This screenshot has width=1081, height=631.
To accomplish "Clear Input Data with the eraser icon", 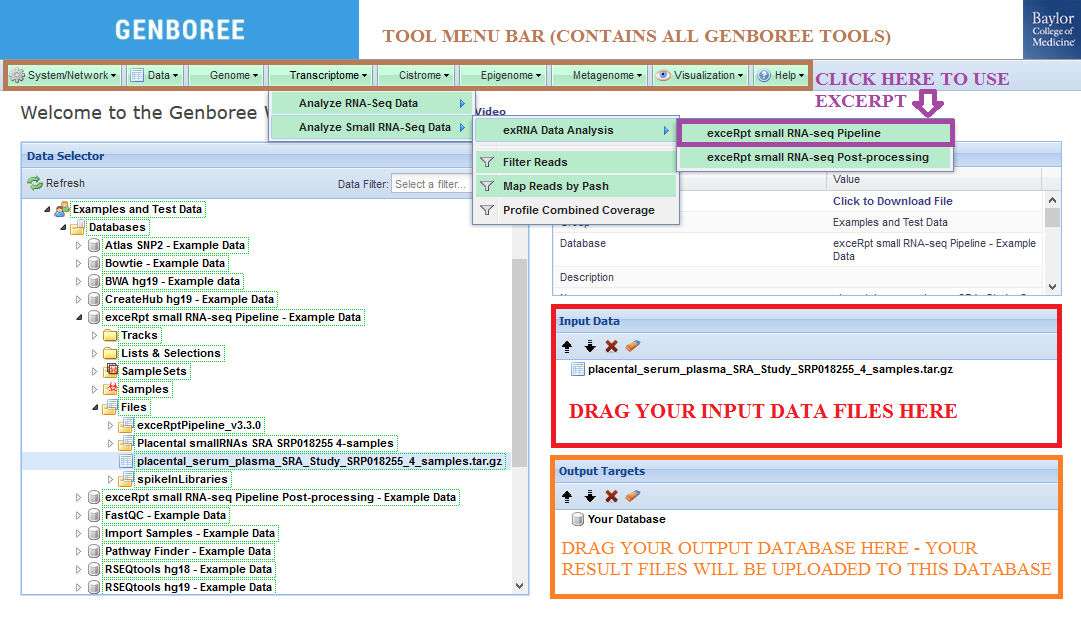I will 632,346.
